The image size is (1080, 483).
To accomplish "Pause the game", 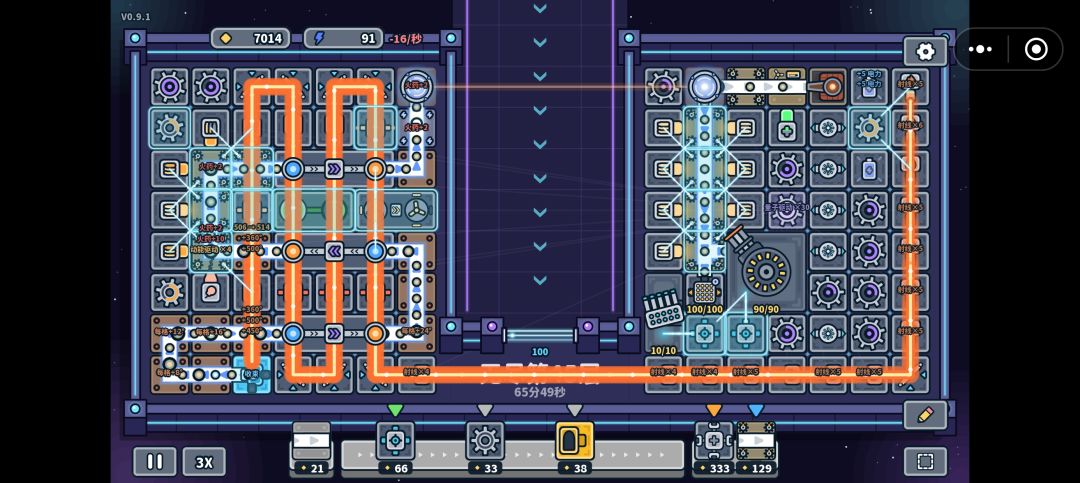I will coord(155,462).
